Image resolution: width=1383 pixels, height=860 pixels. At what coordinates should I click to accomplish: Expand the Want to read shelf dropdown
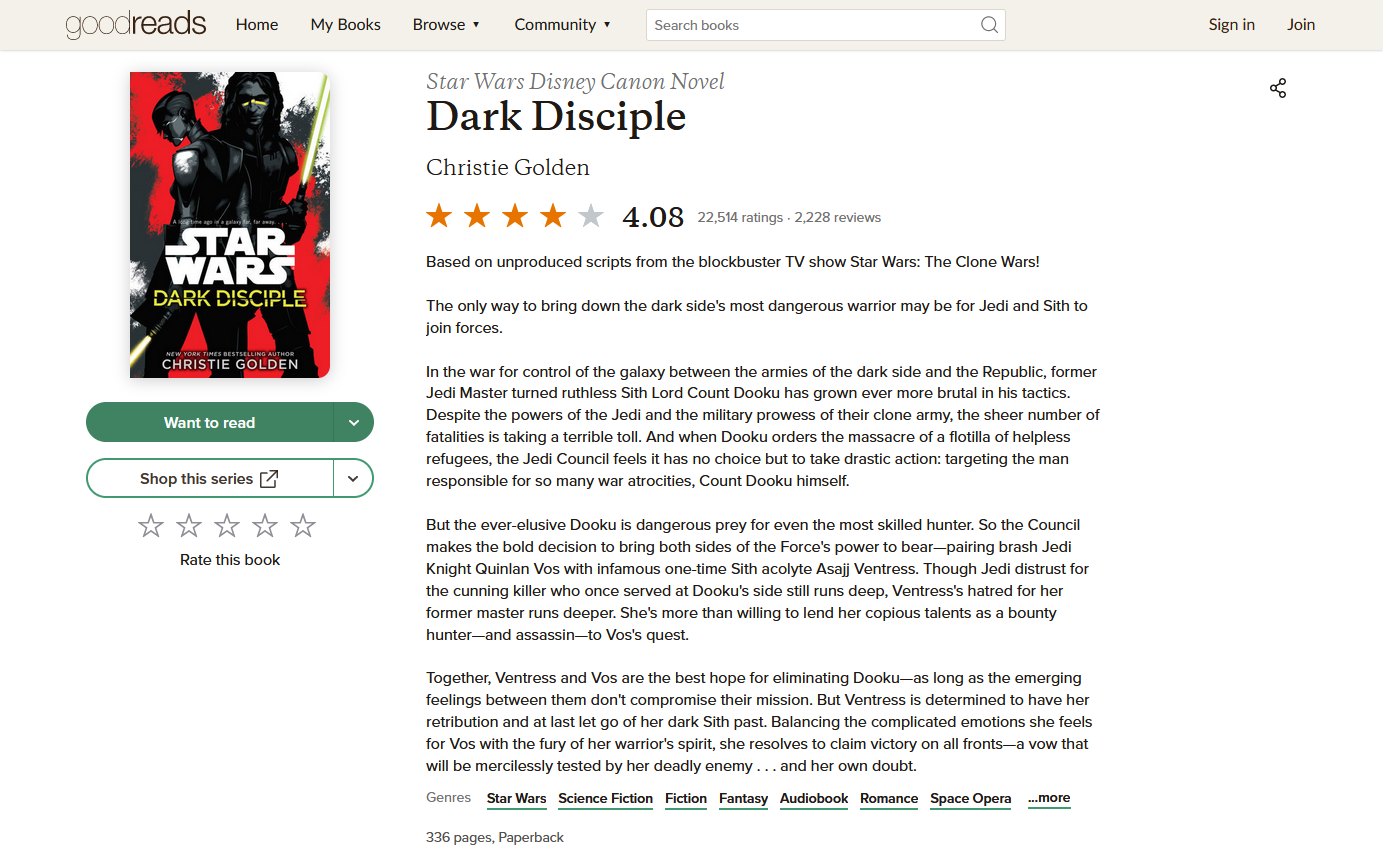click(x=354, y=422)
